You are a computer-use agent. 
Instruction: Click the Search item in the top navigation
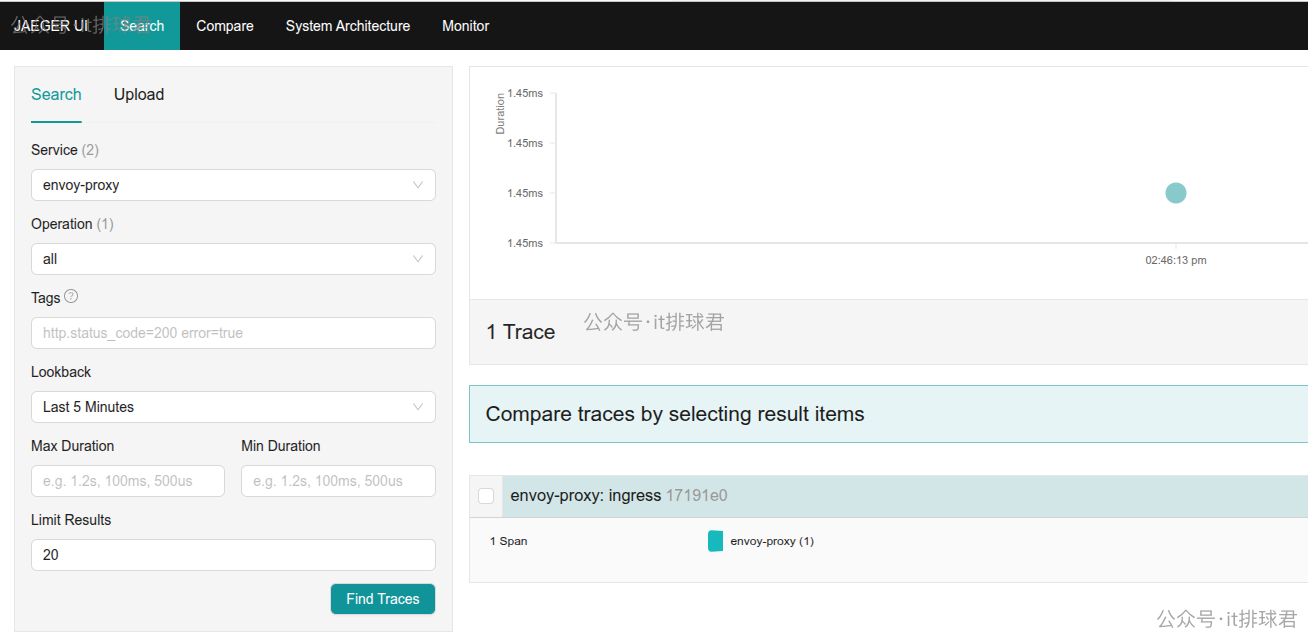click(142, 26)
